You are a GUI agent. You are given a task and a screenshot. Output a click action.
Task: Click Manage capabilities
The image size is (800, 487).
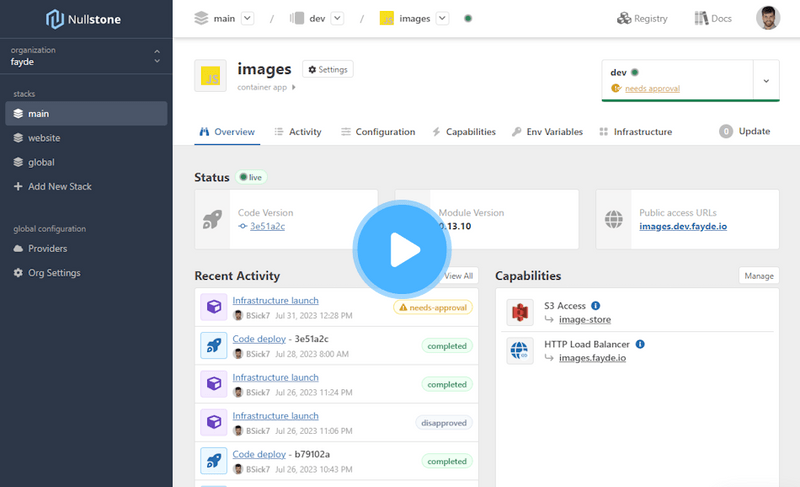pos(759,276)
